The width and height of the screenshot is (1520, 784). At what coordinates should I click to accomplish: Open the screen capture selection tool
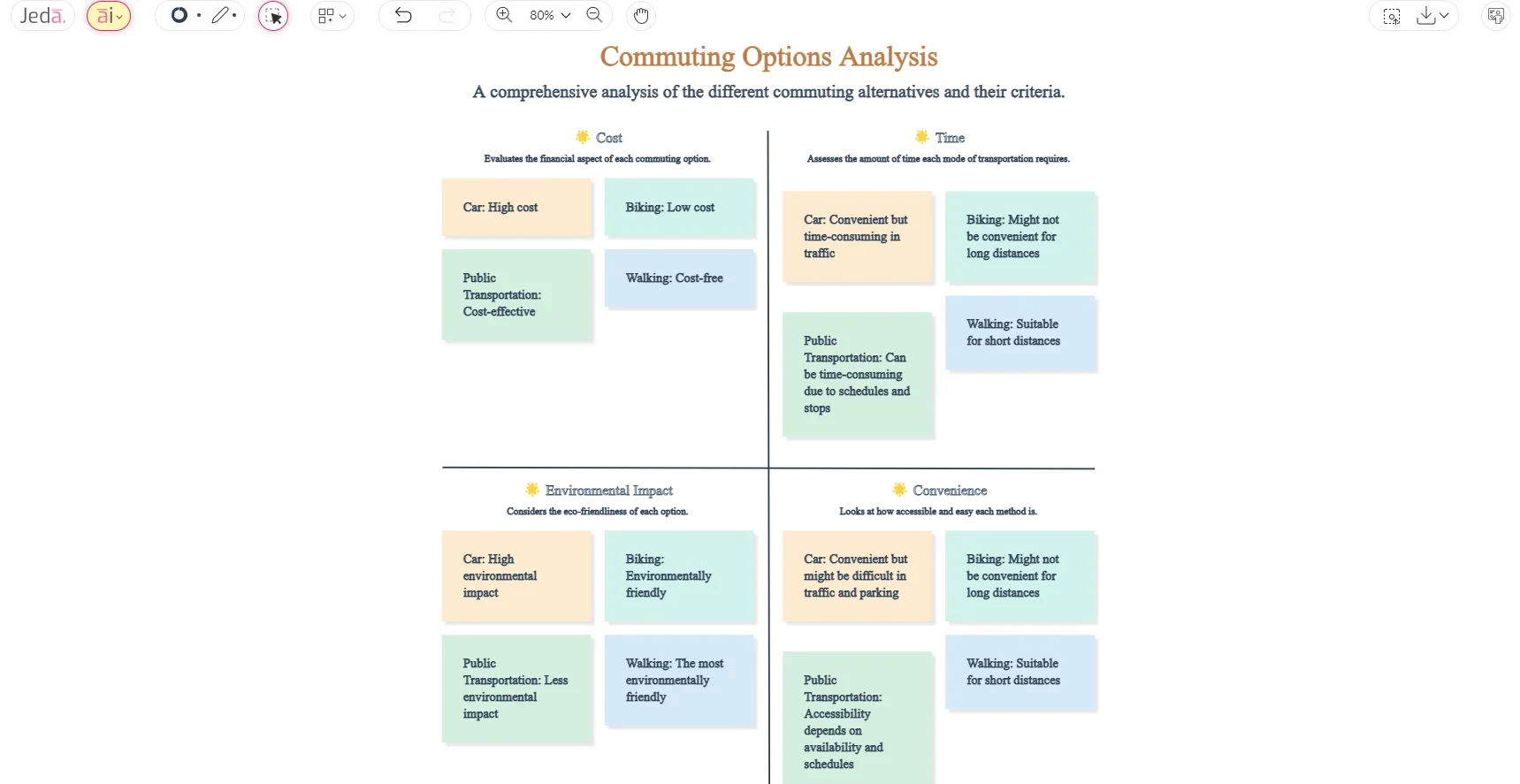[x=1390, y=16]
